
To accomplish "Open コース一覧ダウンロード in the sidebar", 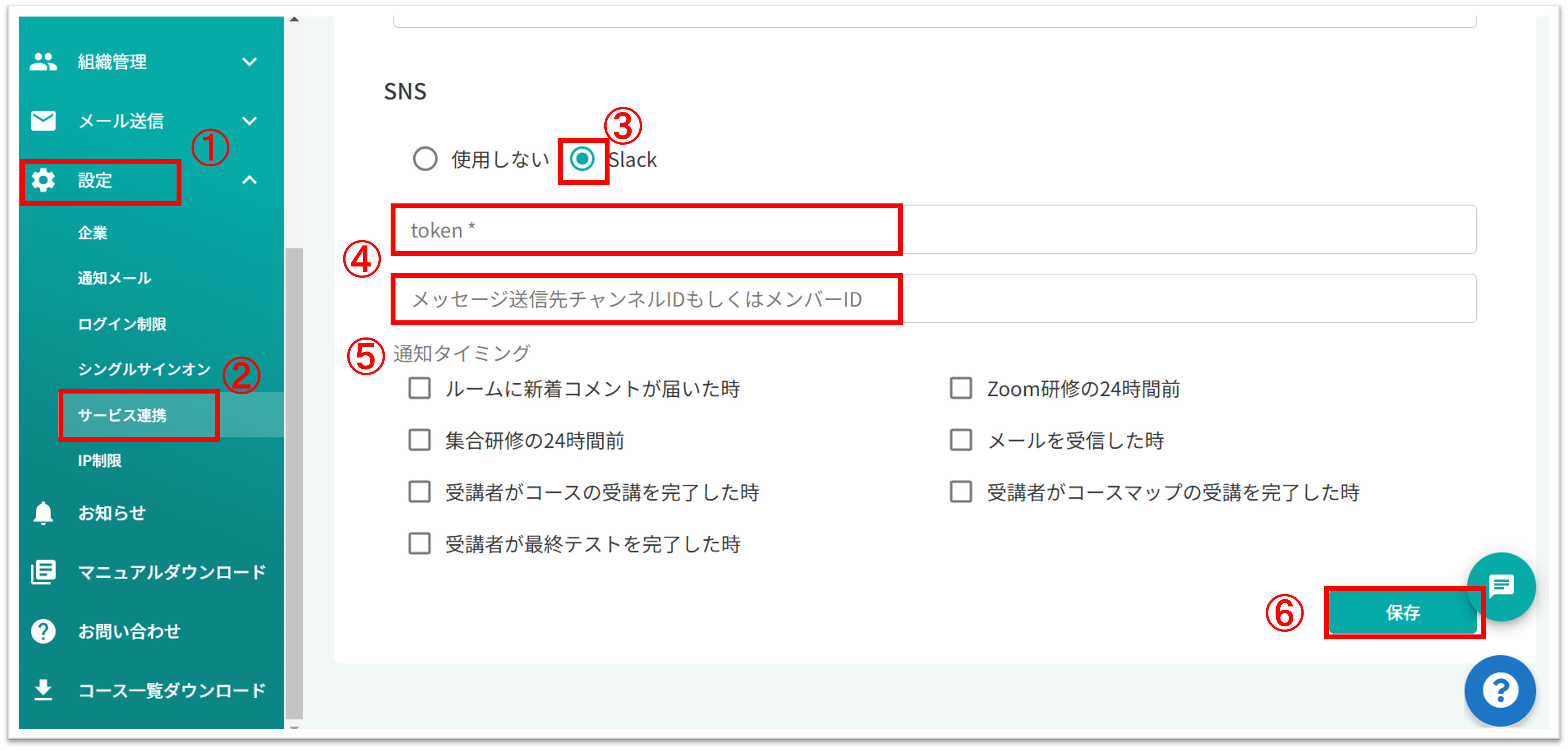I will pos(172,690).
